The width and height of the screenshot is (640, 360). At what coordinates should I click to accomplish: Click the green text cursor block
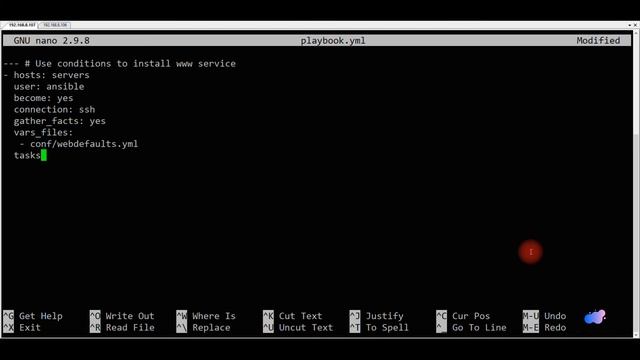click(44, 156)
